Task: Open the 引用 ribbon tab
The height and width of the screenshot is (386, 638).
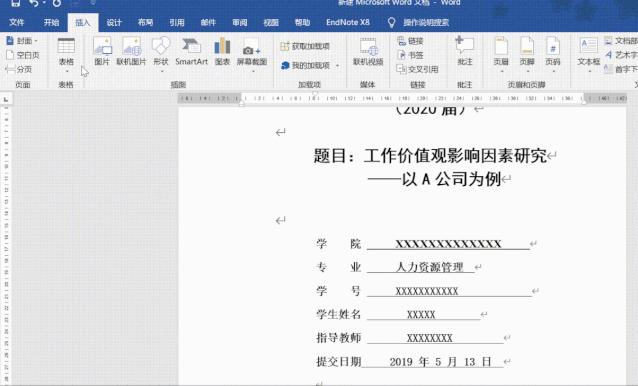Action: (x=177, y=22)
